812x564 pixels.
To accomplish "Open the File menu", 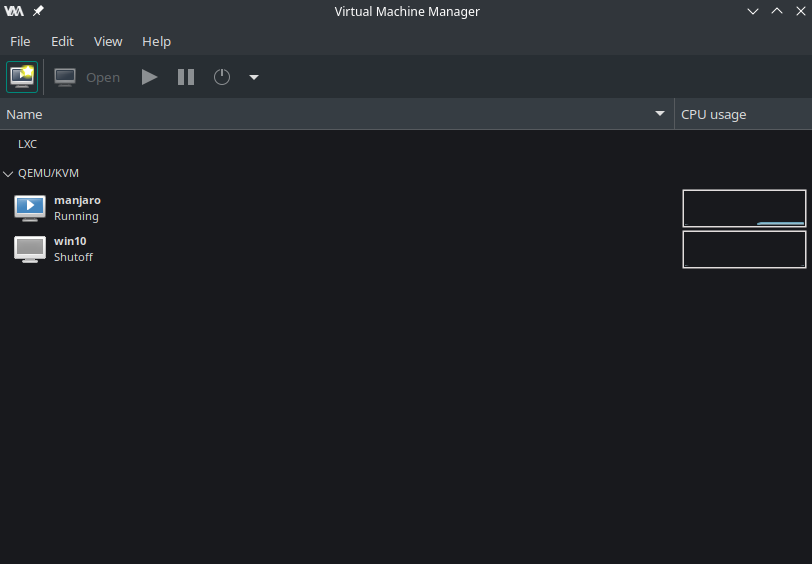I will pos(20,41).
